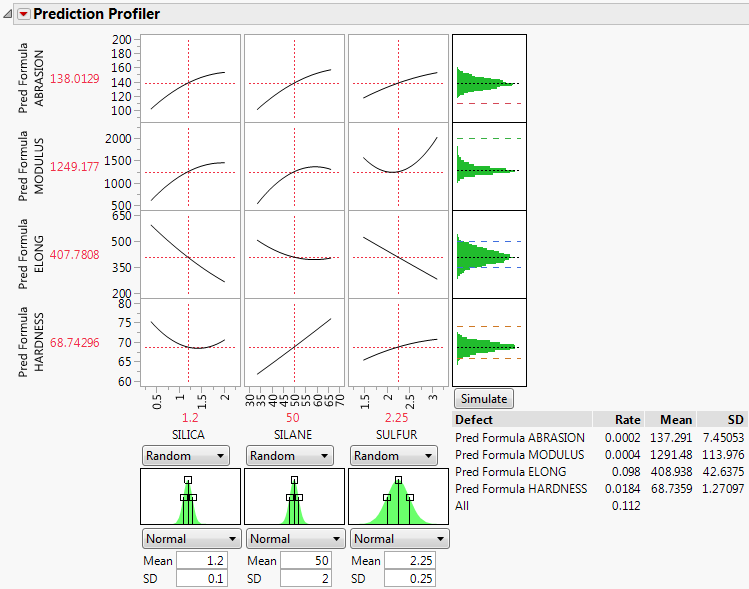The width and height of the screenshot is (749, 589).
Task: Open the Prediction Profiler red triangle menu
Action: click(x=23, y=14)
